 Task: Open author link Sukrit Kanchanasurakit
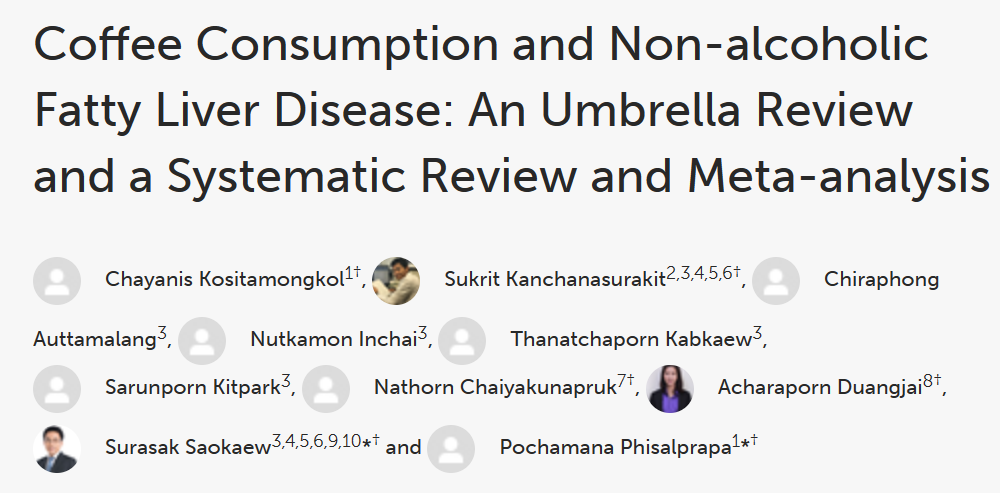554,280
